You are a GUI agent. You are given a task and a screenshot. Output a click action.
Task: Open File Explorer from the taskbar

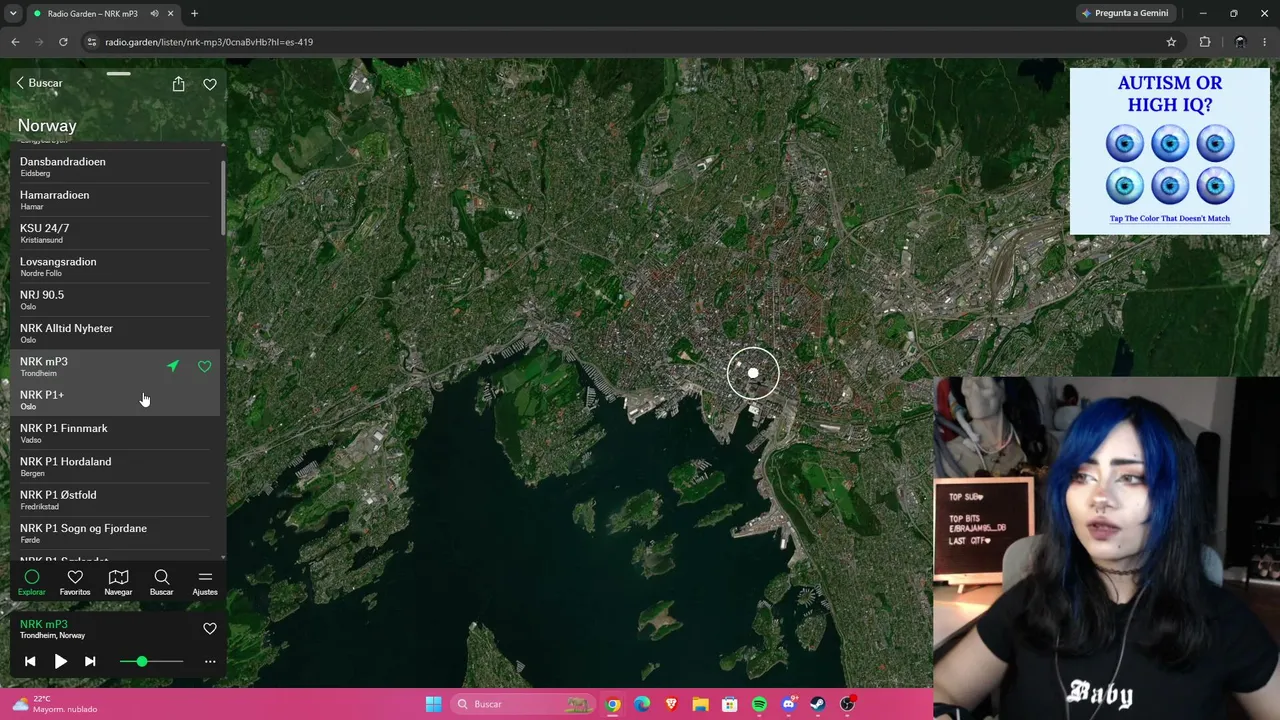pyautogui.click(x=701, y=704)
